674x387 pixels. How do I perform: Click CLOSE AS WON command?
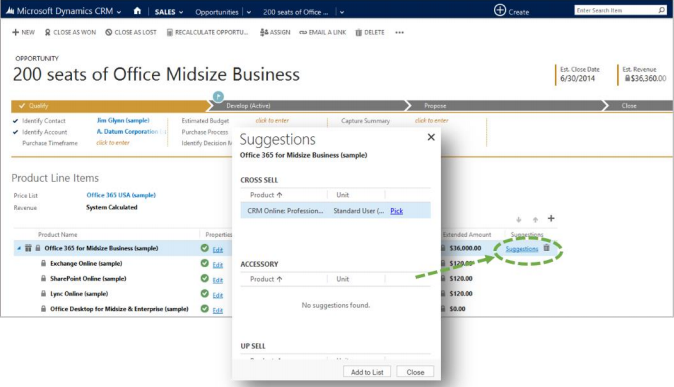pyautogui.click(x=70, y=32)
